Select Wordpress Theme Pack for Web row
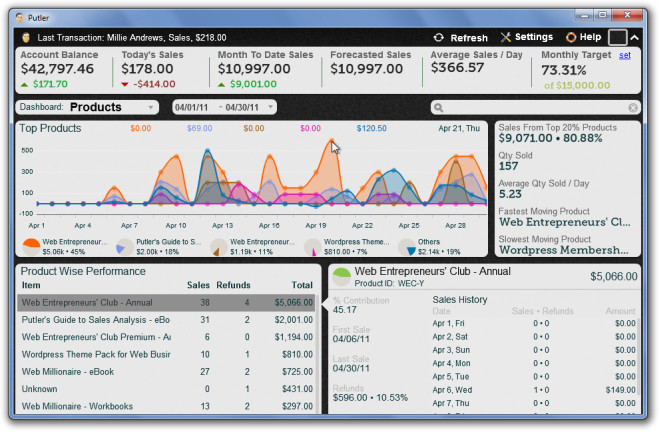Image resolution: width=660 pixels, height=432 pixels. (x=166, y=355)
